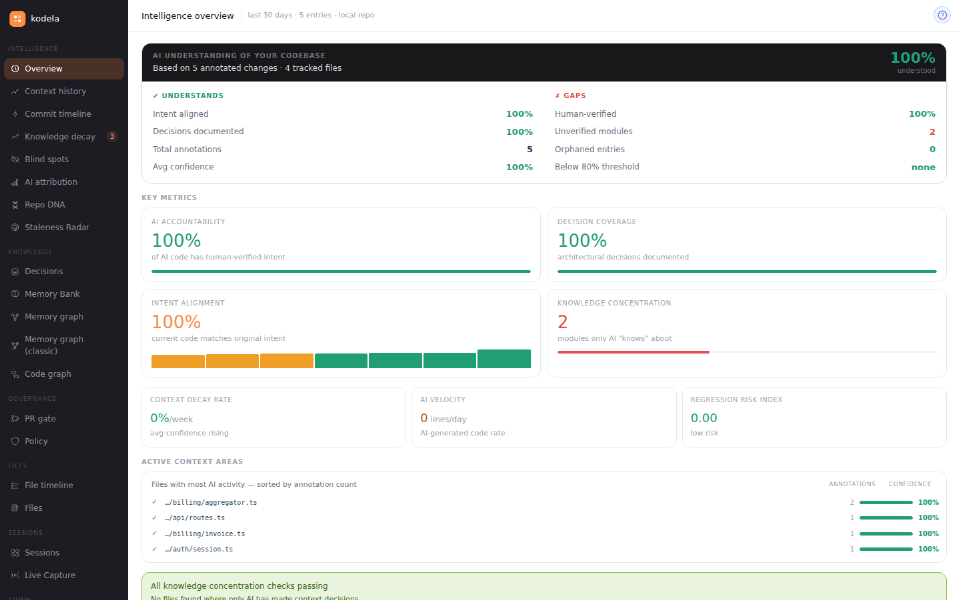Click the Memory graph (classic) icon
Screen dimensions: 960x600
coord(15,345)
